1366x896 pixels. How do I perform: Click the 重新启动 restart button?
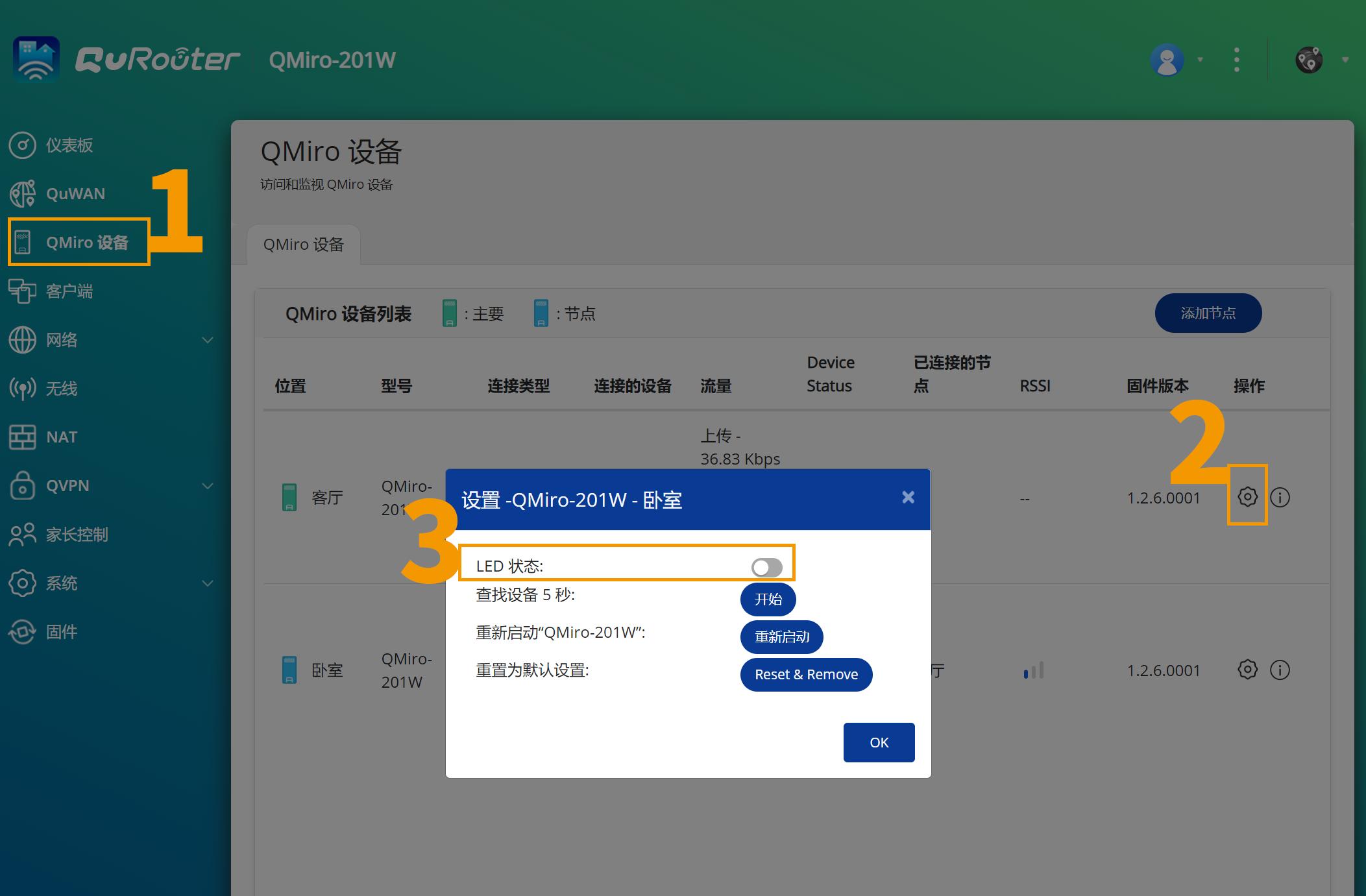click(x=781, y=636)
